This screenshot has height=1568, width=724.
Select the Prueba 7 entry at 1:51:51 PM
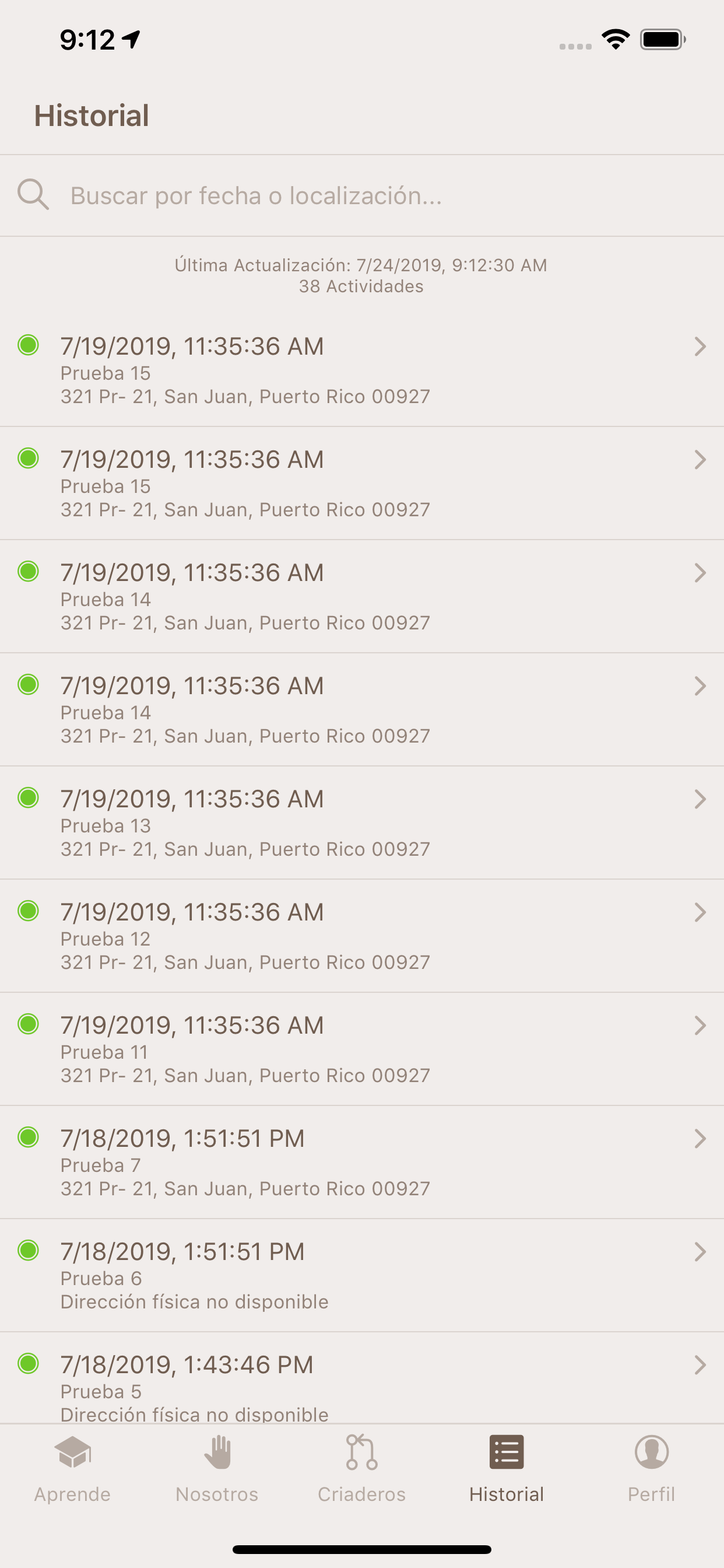tap(362, 1162)
